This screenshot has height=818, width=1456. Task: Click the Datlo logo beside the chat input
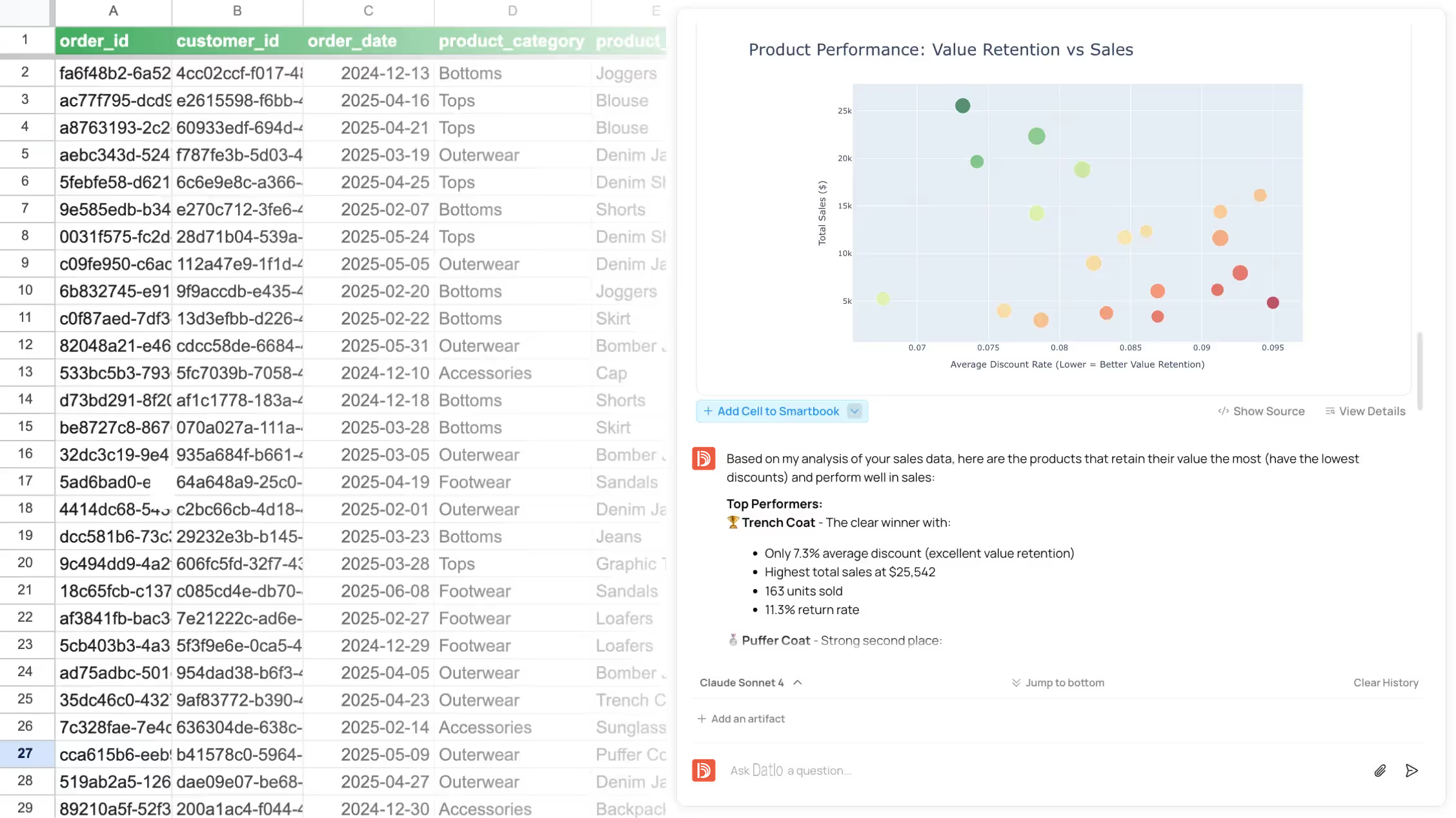pyautogui.click(x=703, y=770)
